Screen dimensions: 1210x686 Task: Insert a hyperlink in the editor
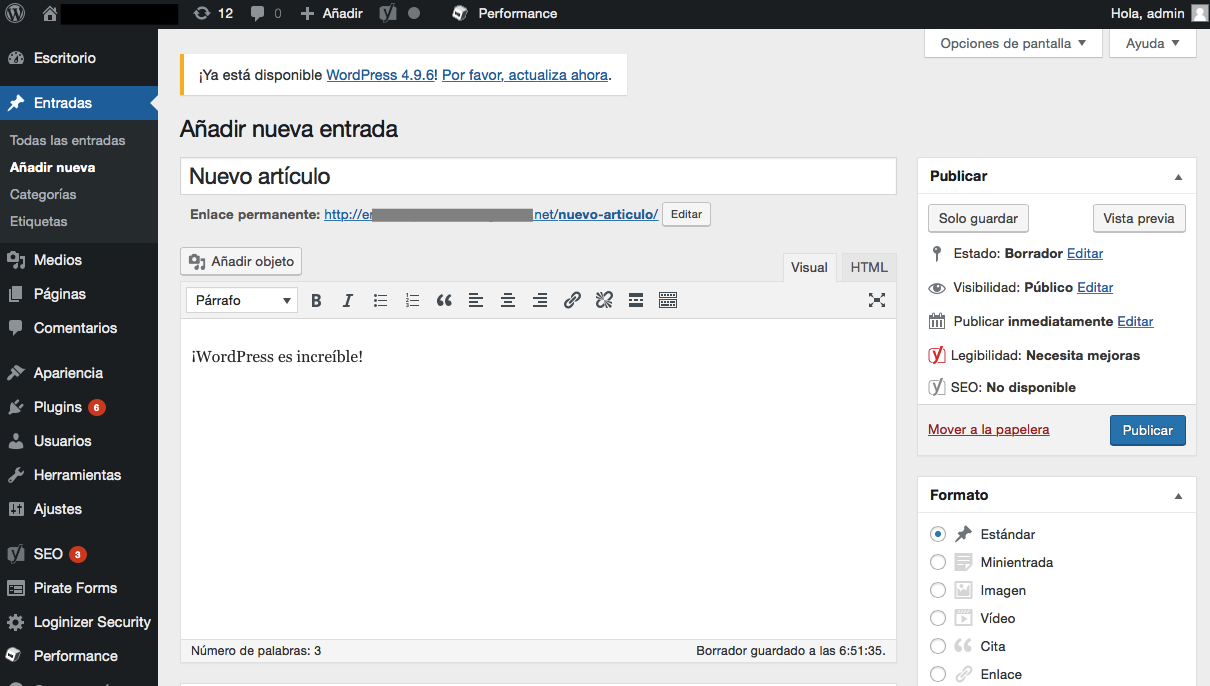coord(572,299)
